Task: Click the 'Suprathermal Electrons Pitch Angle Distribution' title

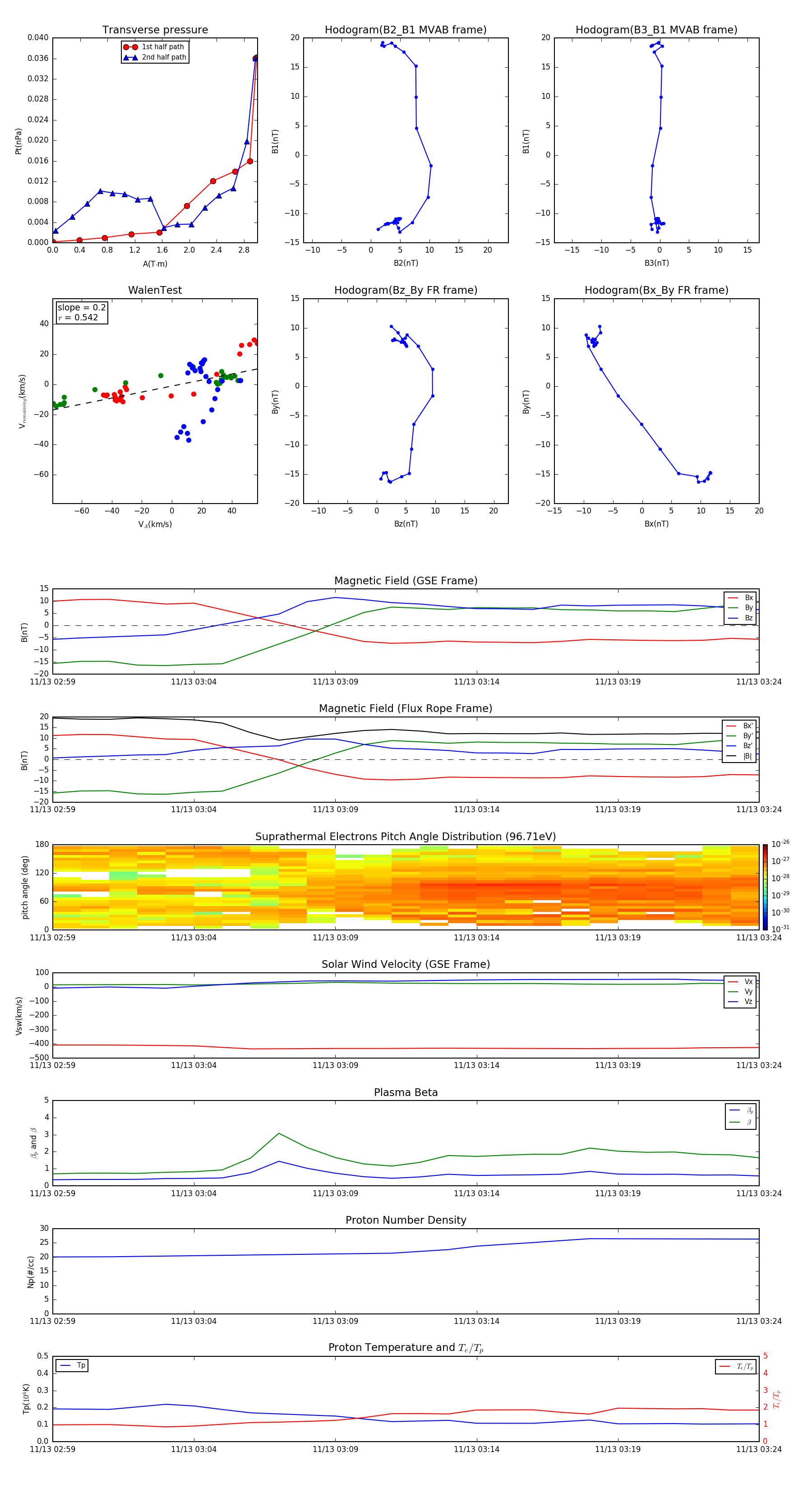Action: pyautogui.click(x=406, y=837)
